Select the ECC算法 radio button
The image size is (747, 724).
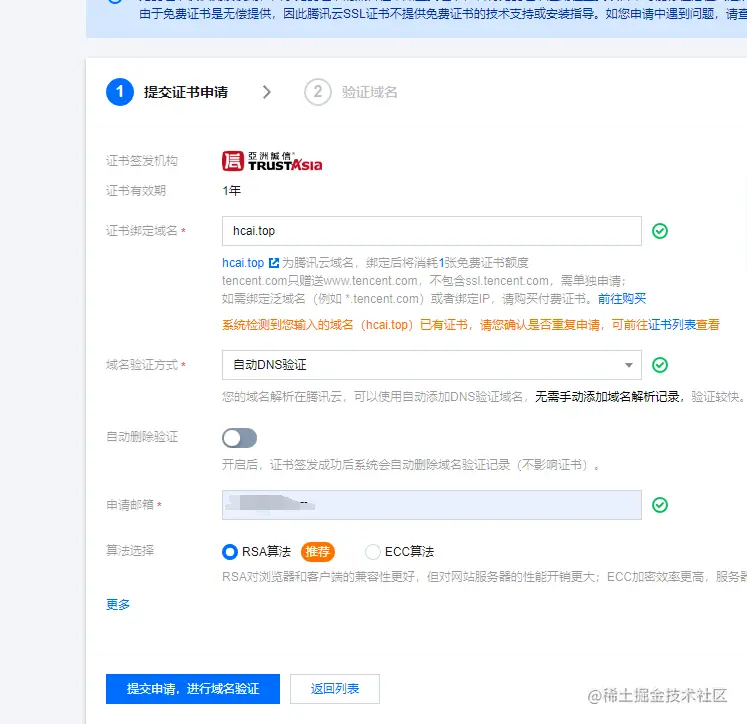pyautogui.click(x=373, y=552)
